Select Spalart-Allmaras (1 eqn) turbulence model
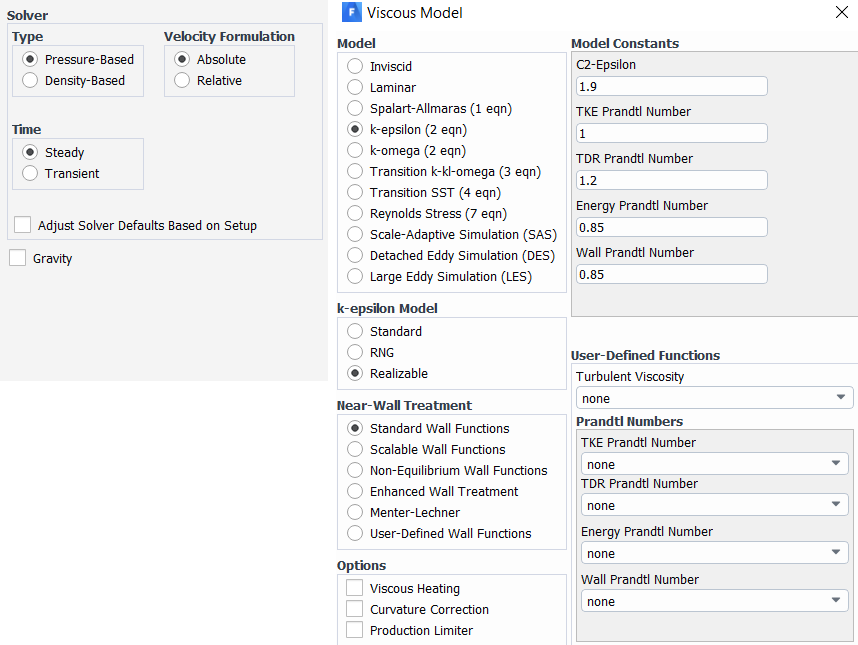The height and width of the screenshot is (645, 858). coord(355,108)
